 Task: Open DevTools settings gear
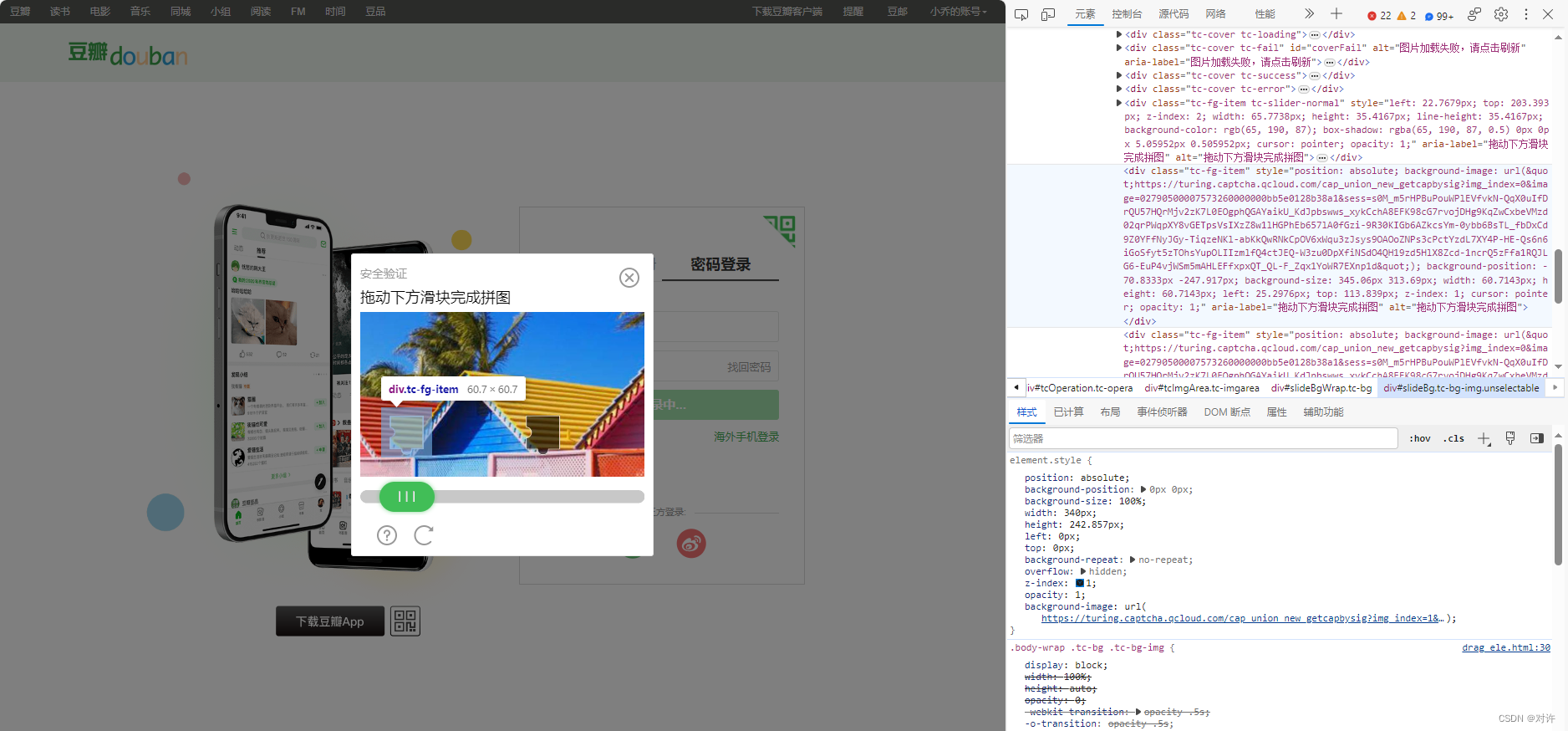click(1501, 14)
